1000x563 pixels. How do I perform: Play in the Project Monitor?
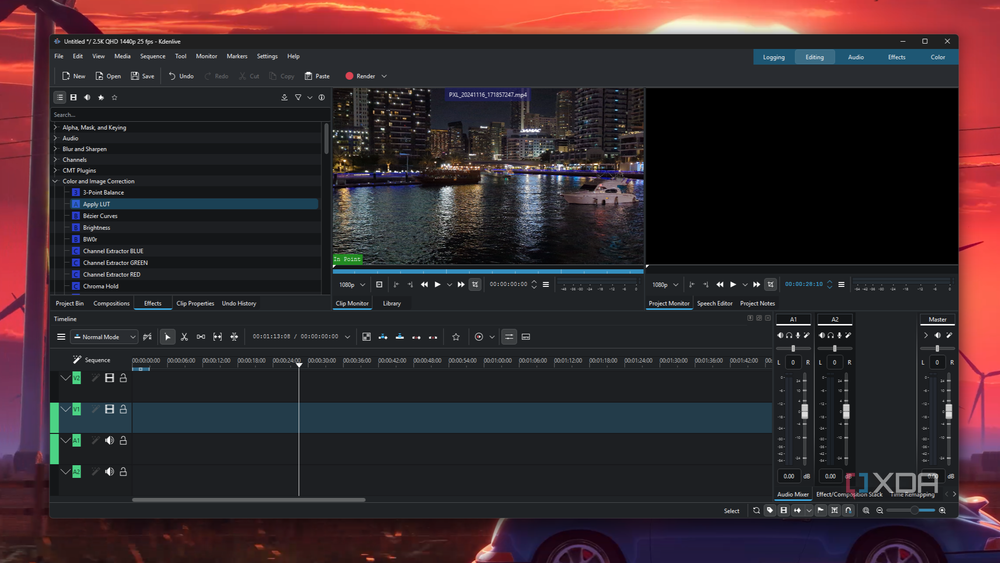coord(733,284)
